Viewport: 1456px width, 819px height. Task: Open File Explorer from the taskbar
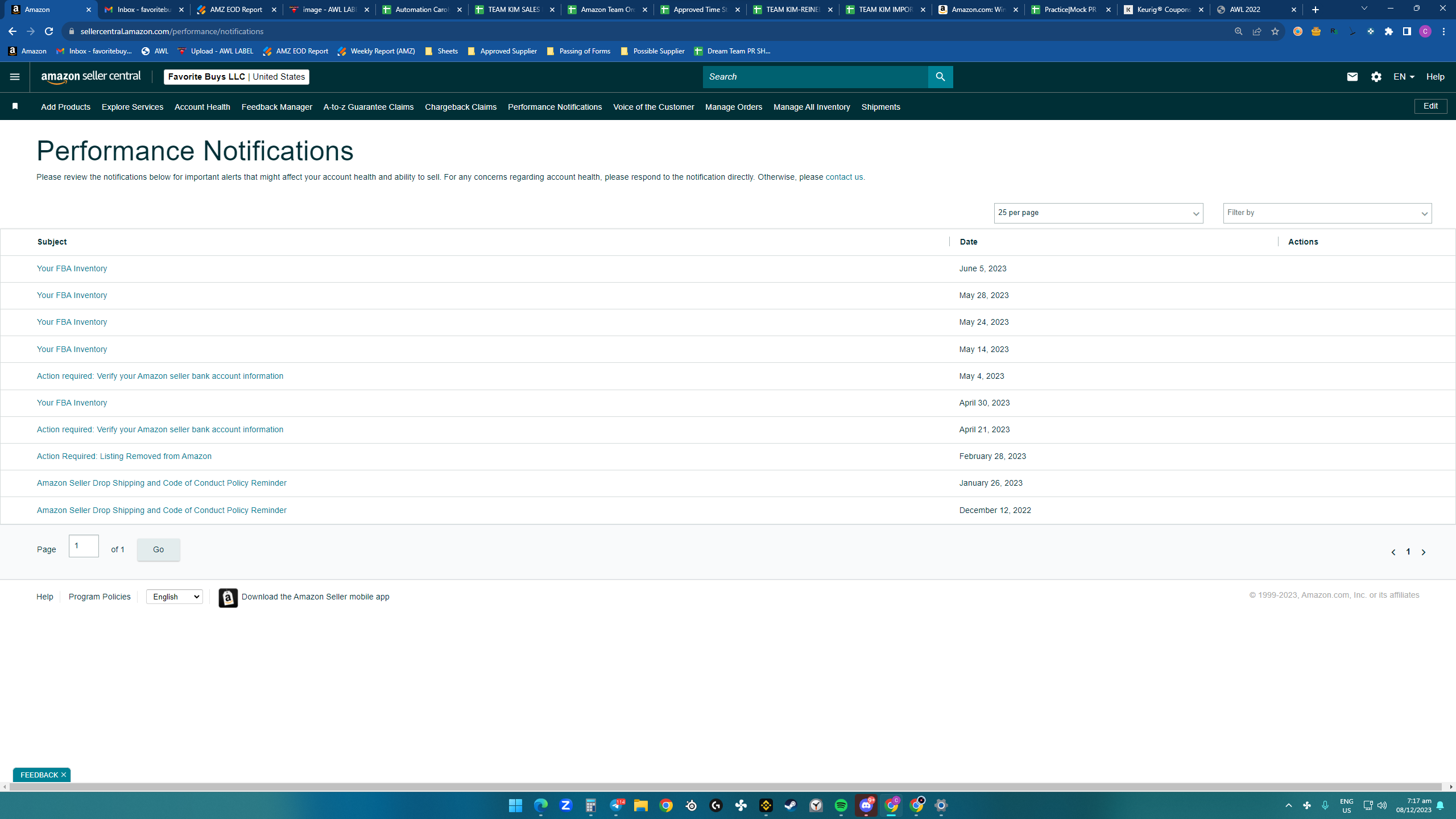640,805
